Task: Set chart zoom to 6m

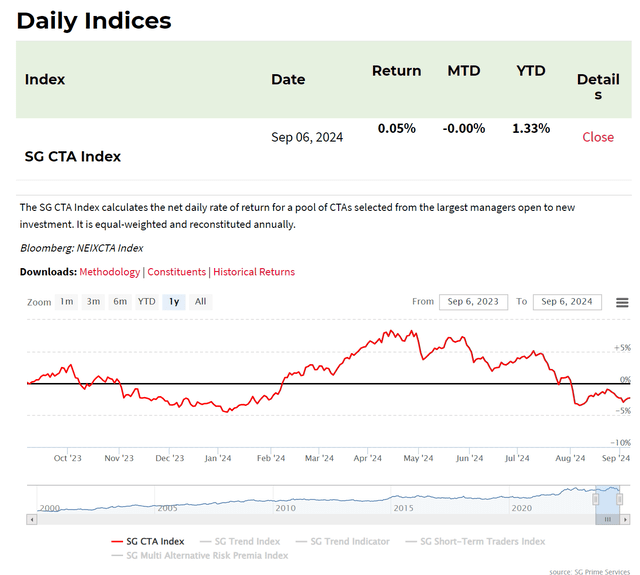Action: (120, 302)
